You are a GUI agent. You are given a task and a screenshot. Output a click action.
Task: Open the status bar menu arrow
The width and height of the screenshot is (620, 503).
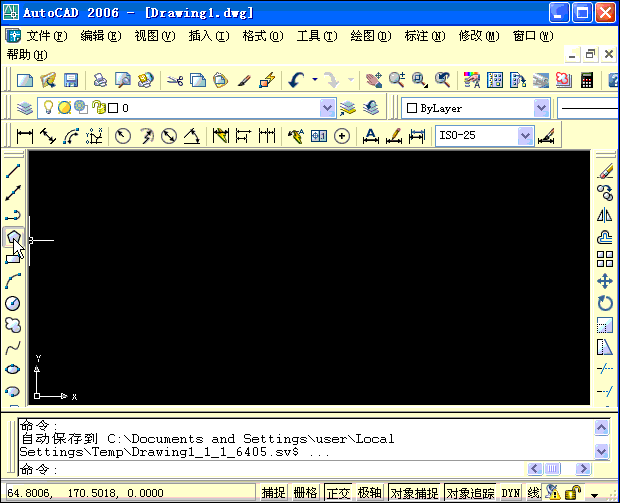594,494
